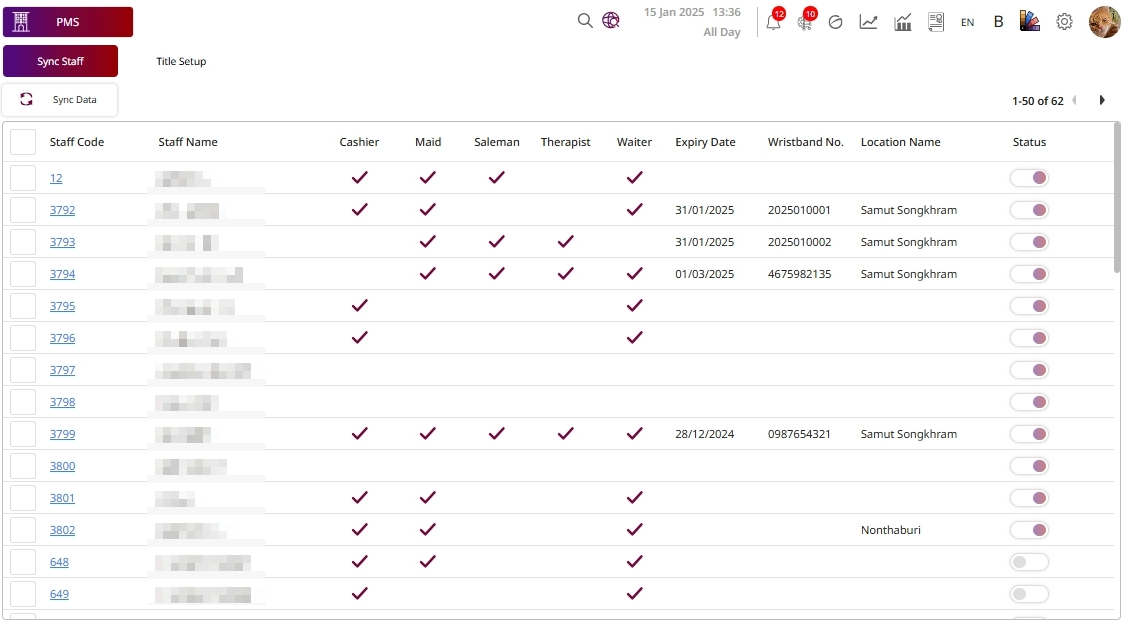Select the Sync Staff tab

tap(61, 61)
